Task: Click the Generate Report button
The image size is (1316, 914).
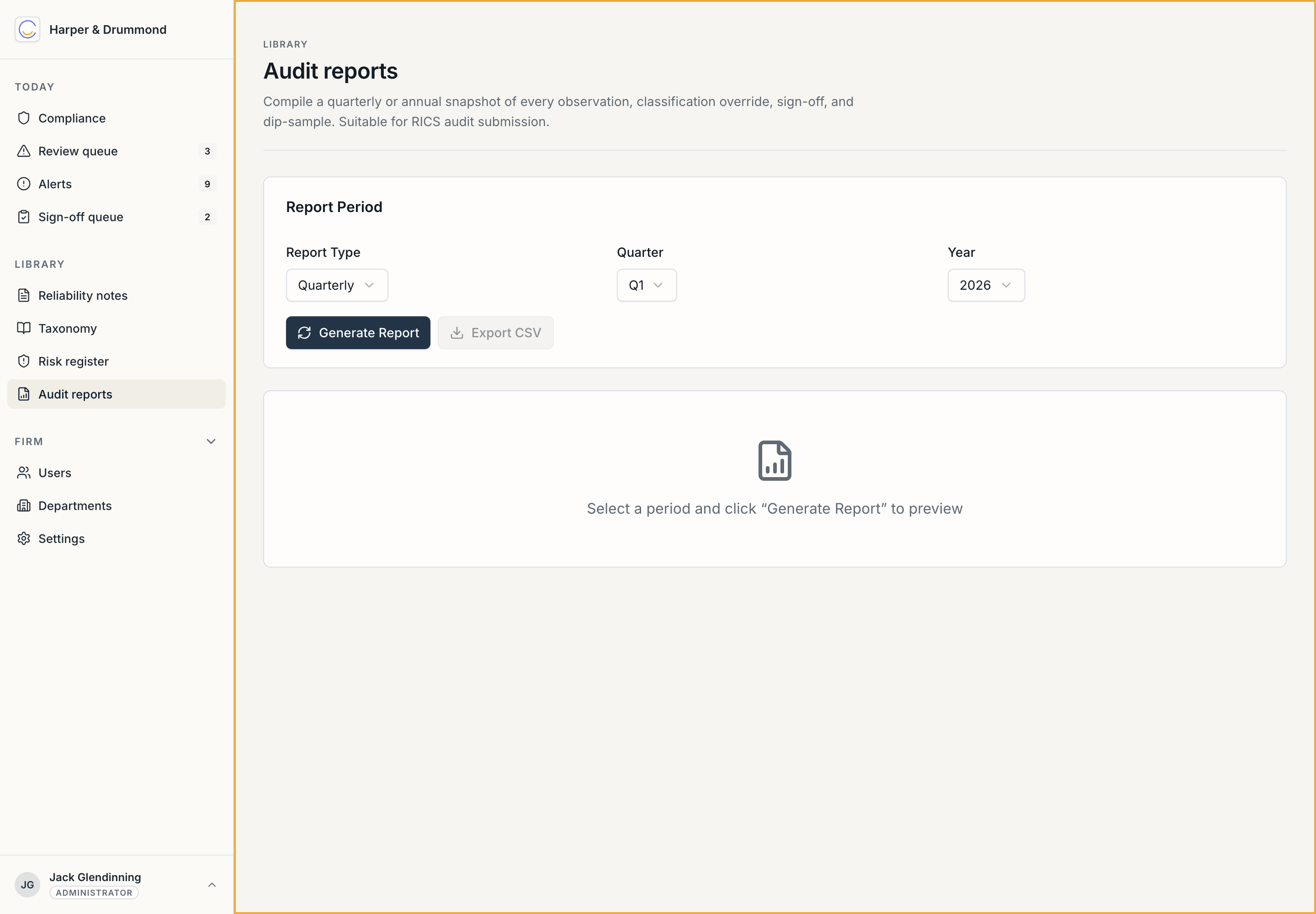Action: point(358,333)
